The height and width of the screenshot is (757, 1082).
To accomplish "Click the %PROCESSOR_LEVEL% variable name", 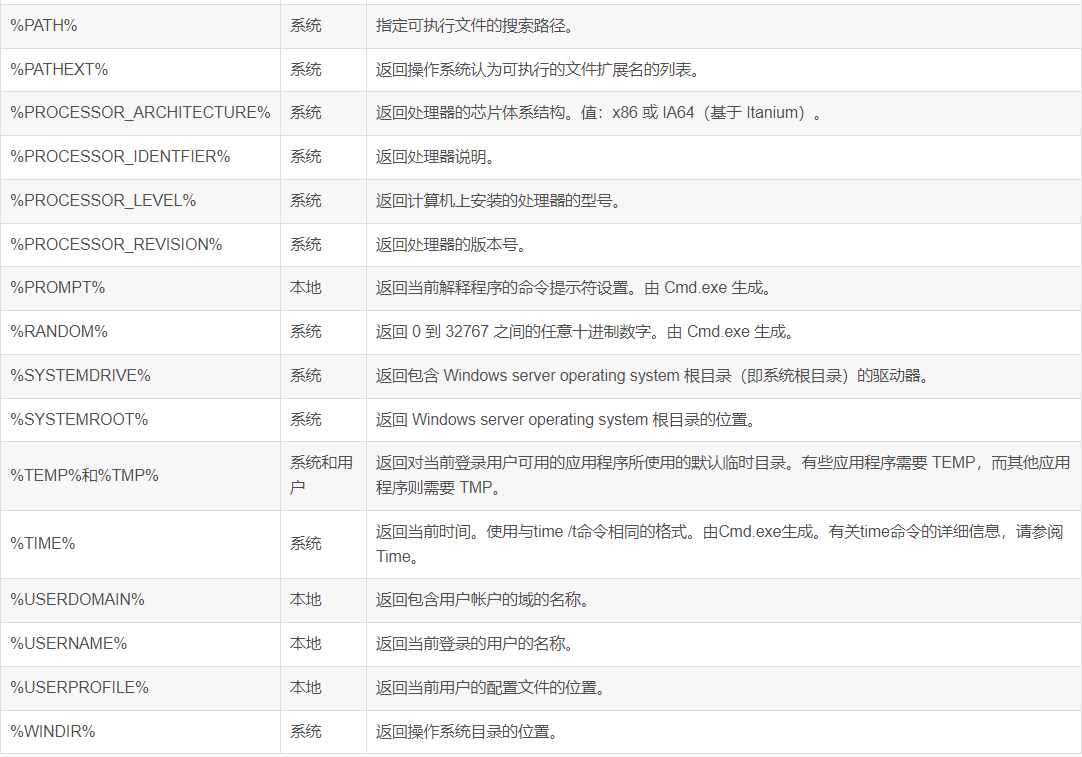I will [x=103, y=200].
